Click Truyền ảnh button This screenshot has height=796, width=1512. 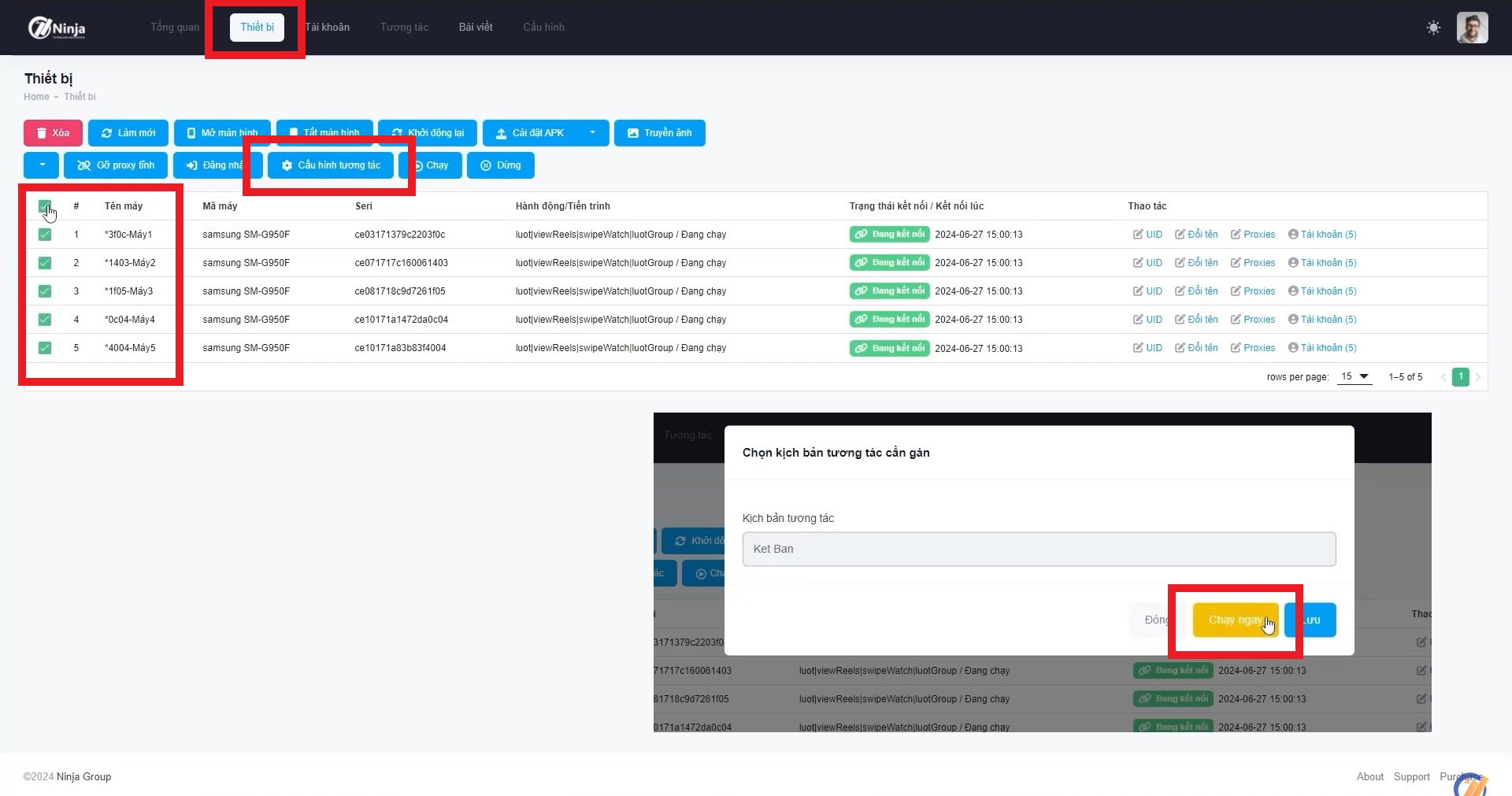(x=660, y=133)
